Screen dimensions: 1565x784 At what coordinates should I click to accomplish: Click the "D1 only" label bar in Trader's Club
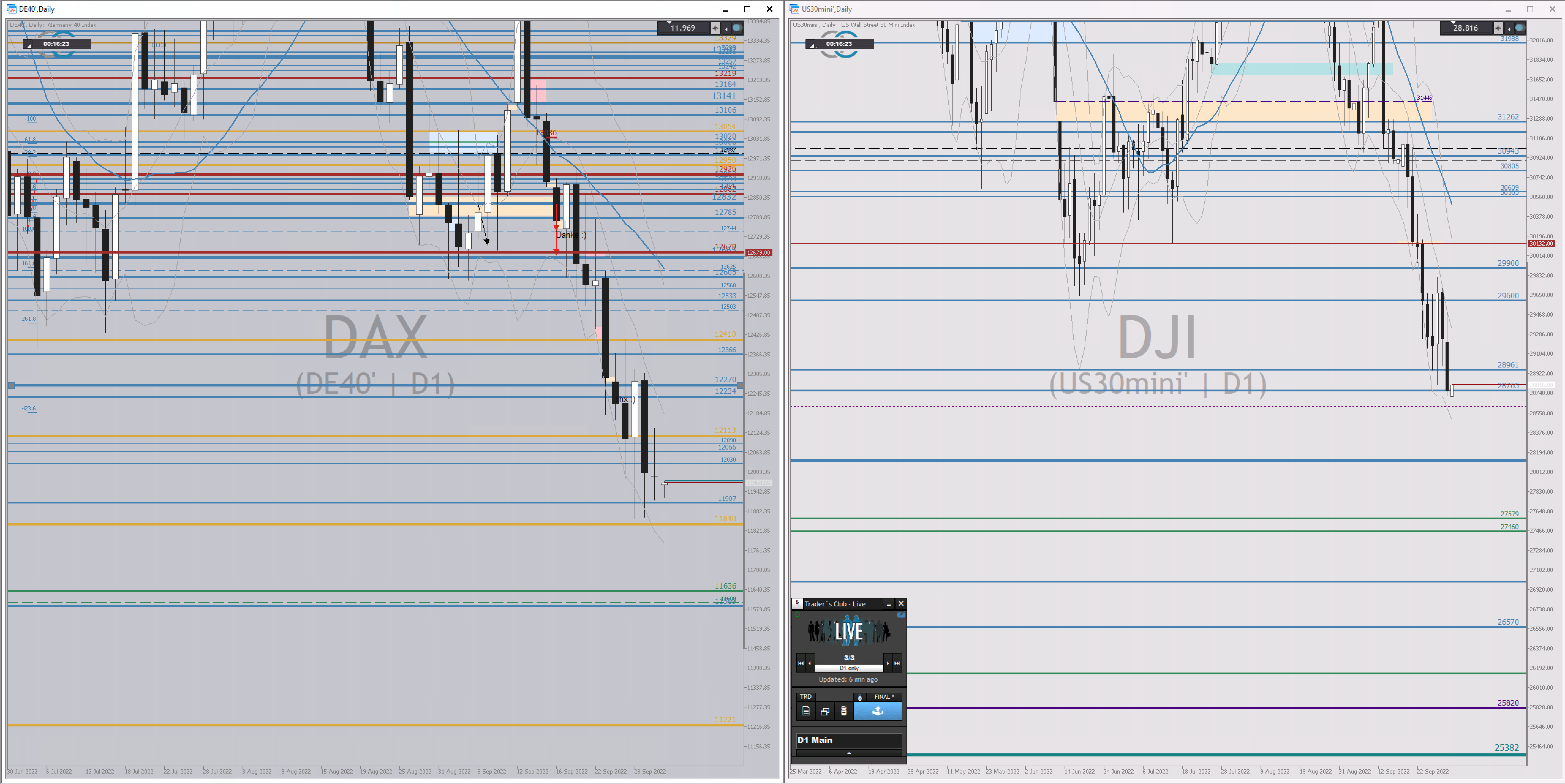tap(849, 668)
